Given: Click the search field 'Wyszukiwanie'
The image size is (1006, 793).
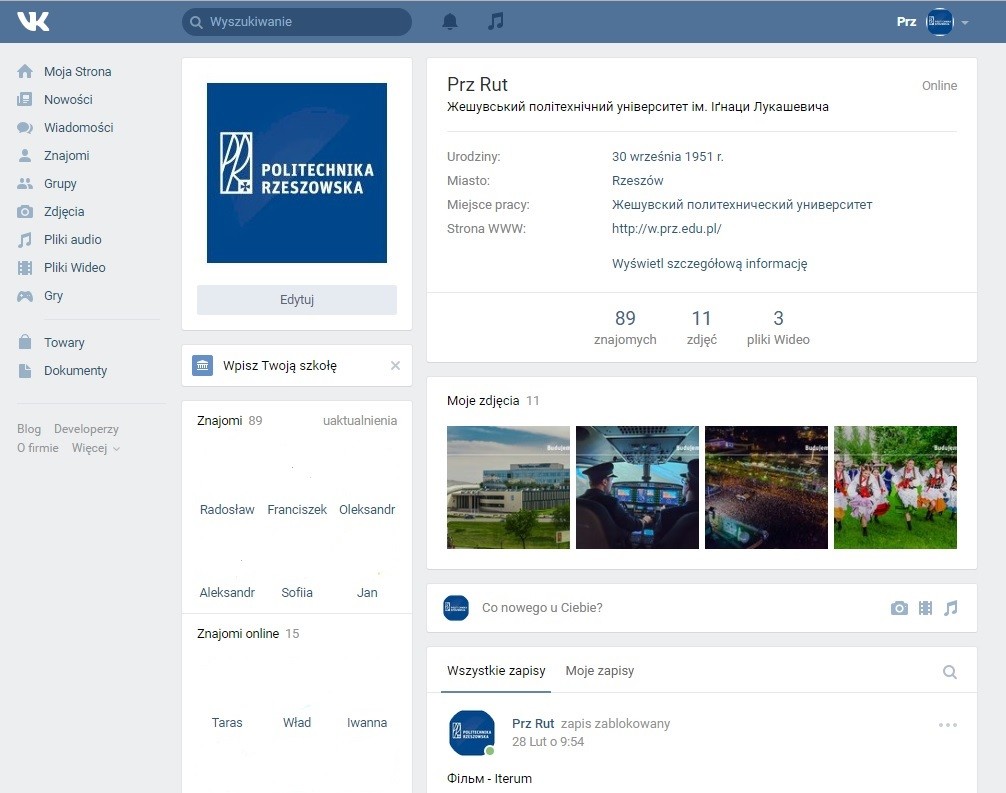Looking at the screenshot, I should [x=297, y=22].
